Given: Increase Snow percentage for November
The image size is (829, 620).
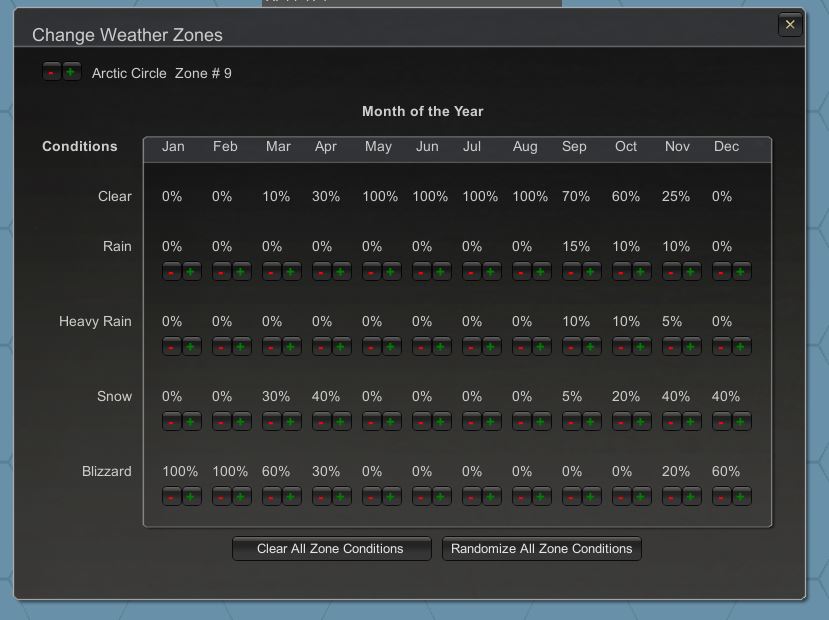Looking at the screenshot, I should click(691, 422).
